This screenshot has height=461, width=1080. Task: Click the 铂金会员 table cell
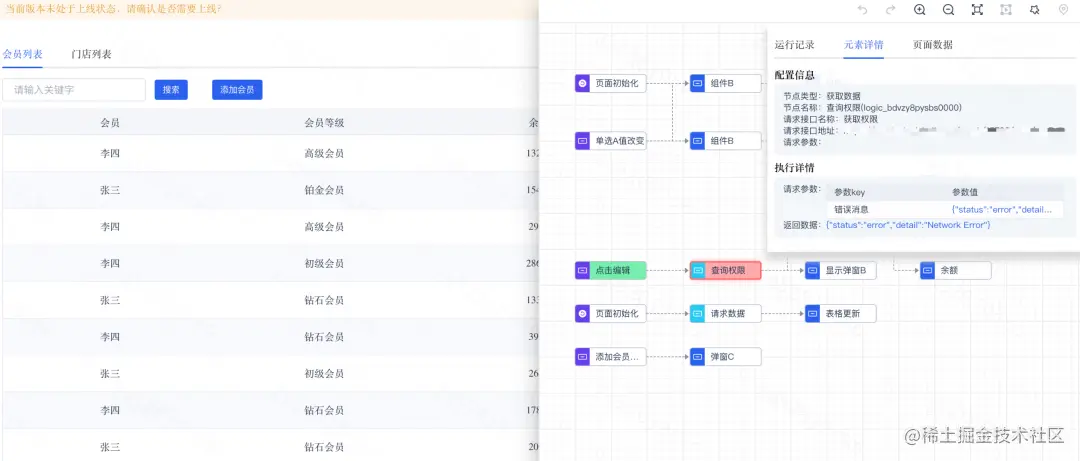pyautogui.click(x=324, y=190)
